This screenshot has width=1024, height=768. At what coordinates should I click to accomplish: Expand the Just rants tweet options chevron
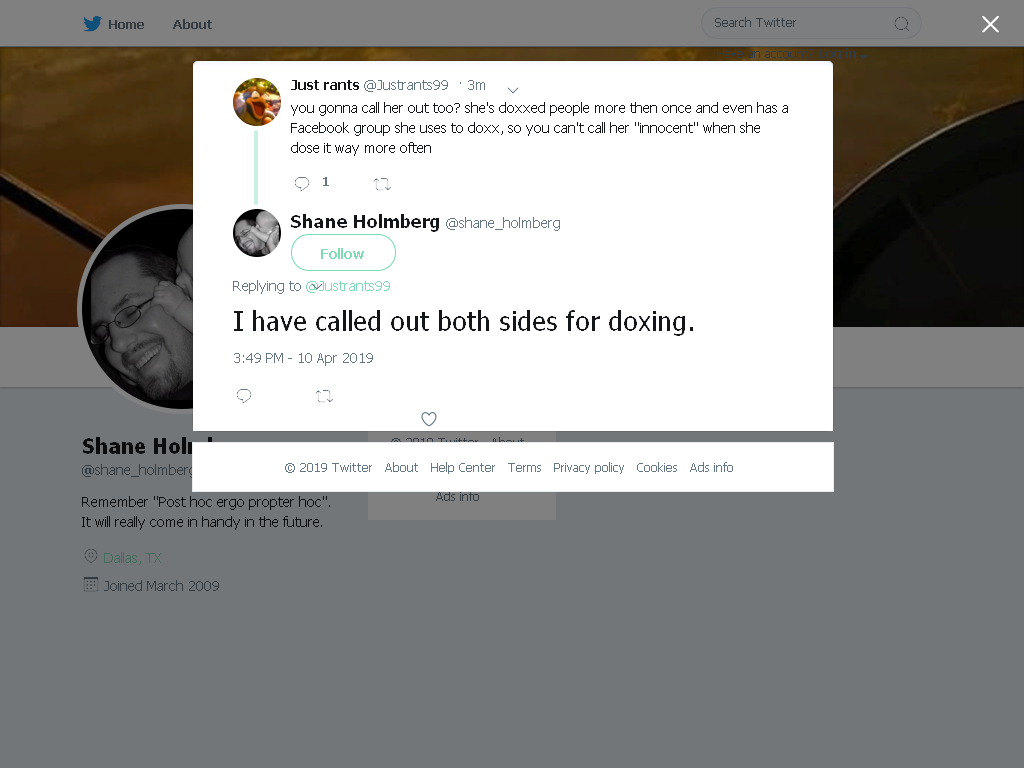(513, 90)
